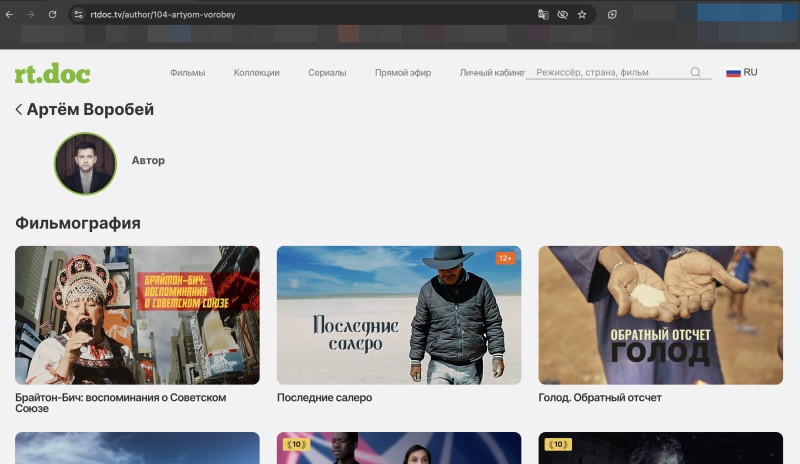The width and height of the screenshot is (800, 464).
Task: Open the Фильмы menu item
Action: (x=188, y=72)
